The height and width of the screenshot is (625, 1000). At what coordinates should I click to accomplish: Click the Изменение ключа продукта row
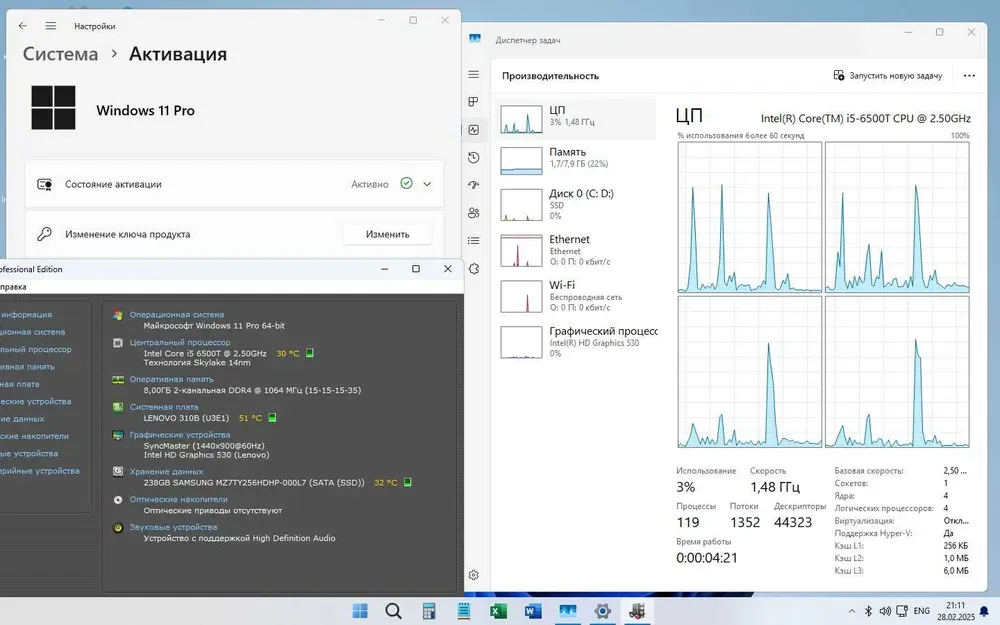[234, 234]
